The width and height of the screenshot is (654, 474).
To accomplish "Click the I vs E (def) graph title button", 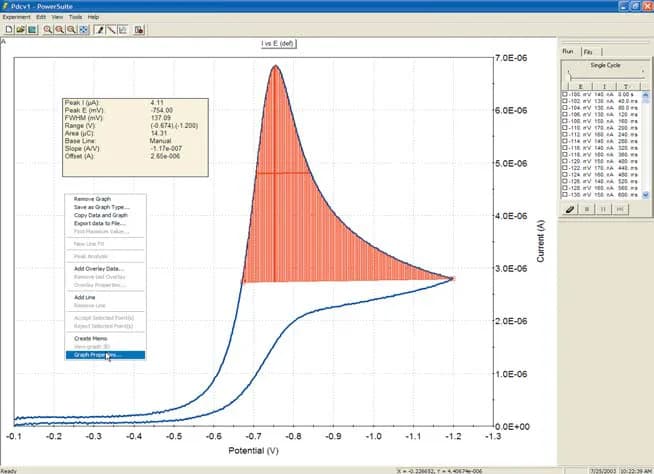I will (279, 43).
